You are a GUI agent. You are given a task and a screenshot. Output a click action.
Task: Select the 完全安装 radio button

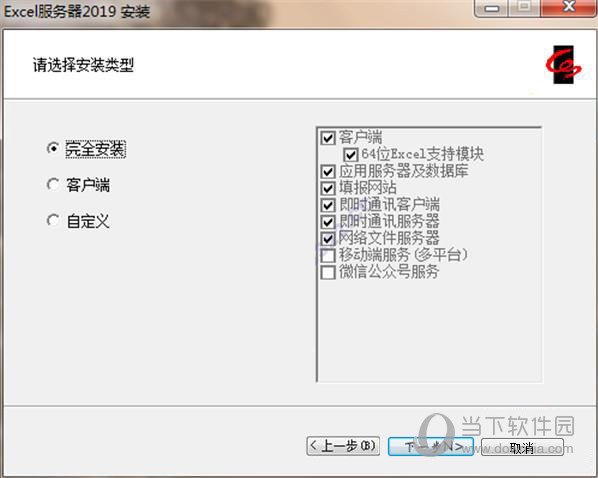53,148
